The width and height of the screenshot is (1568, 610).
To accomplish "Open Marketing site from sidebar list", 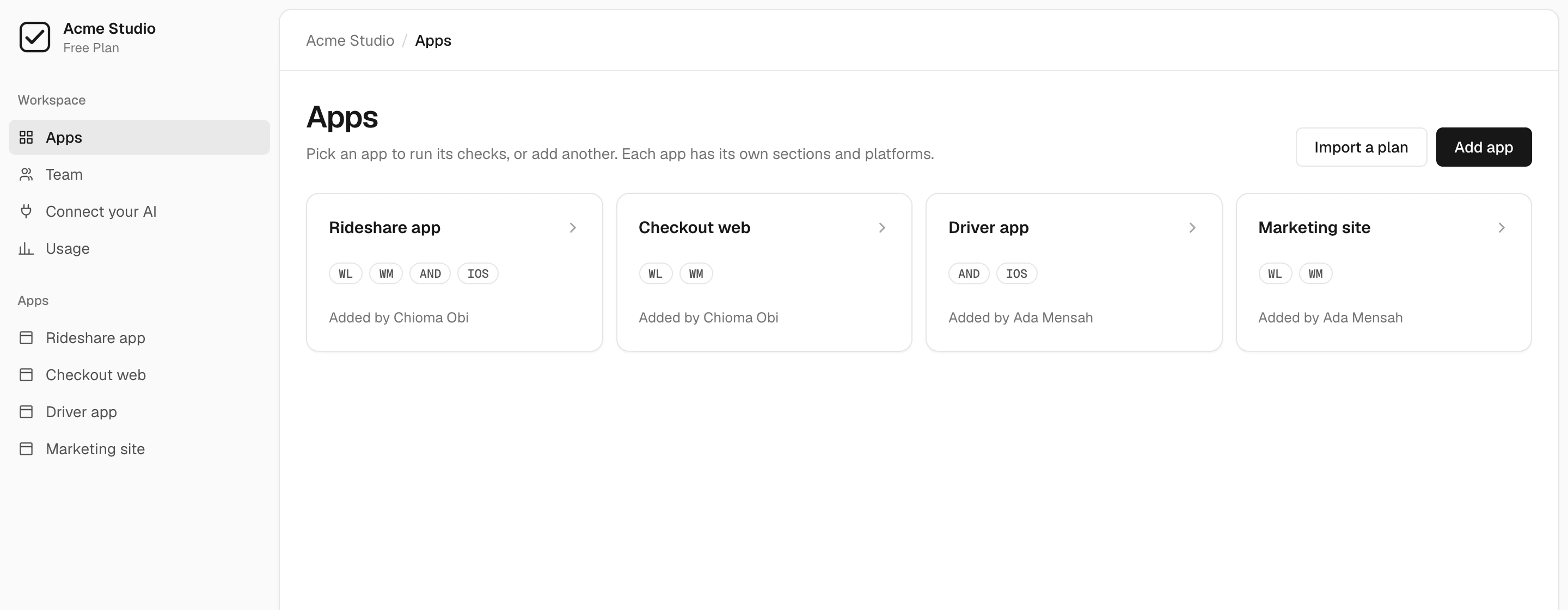I will click(139, 449).
